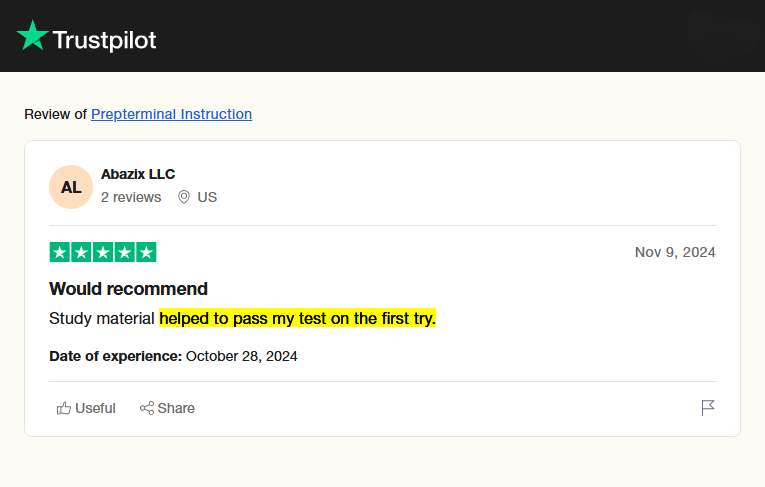
Task: Click the thumbs-up Useful icon
Action: (x=64, y=408)
